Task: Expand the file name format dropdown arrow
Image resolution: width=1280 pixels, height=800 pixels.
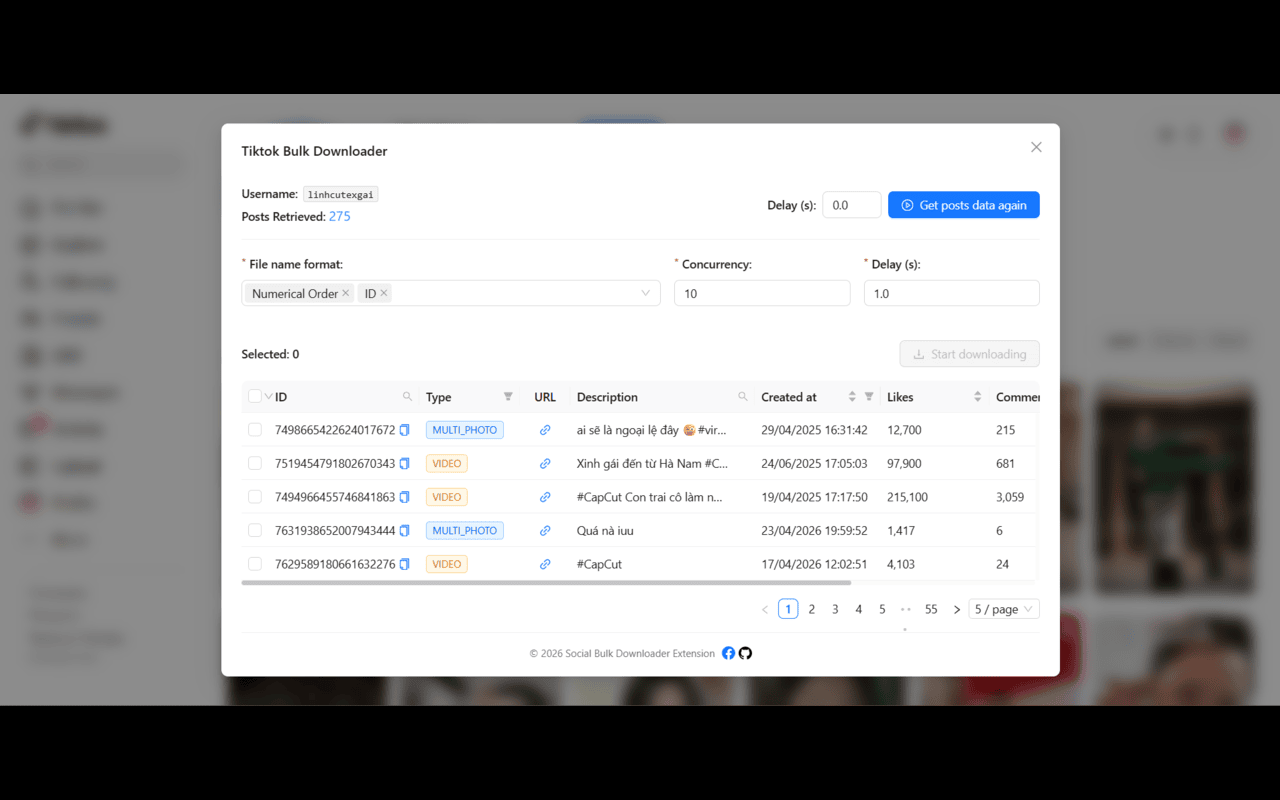Action: pos(646,293)
